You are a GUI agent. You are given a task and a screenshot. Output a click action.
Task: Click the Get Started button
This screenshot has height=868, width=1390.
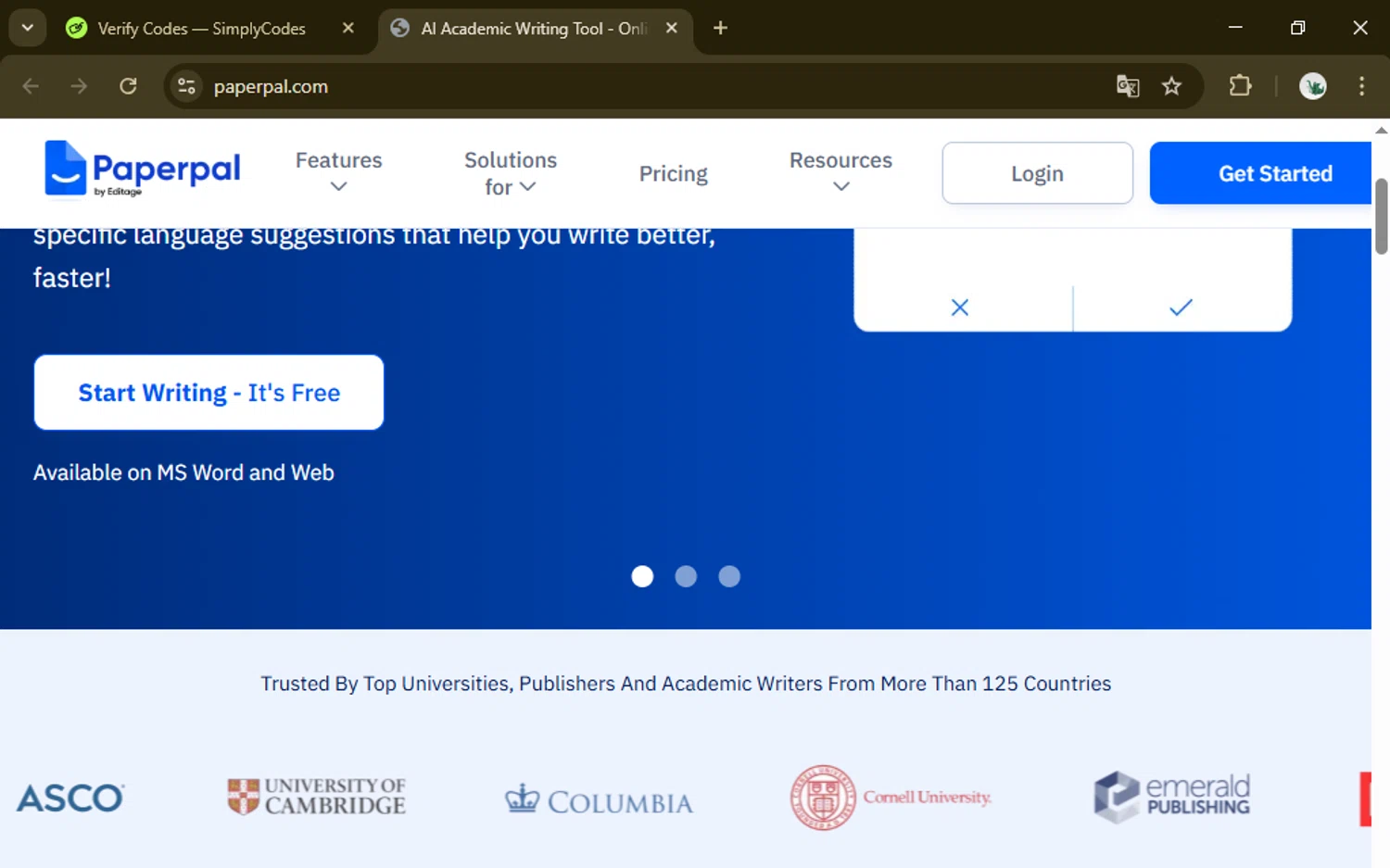pos(1260,173)
